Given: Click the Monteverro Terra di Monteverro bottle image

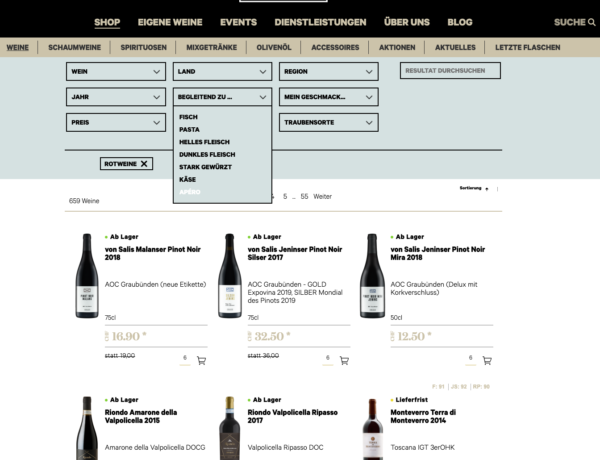Looking at the screenshot, I should pos(372,429).
